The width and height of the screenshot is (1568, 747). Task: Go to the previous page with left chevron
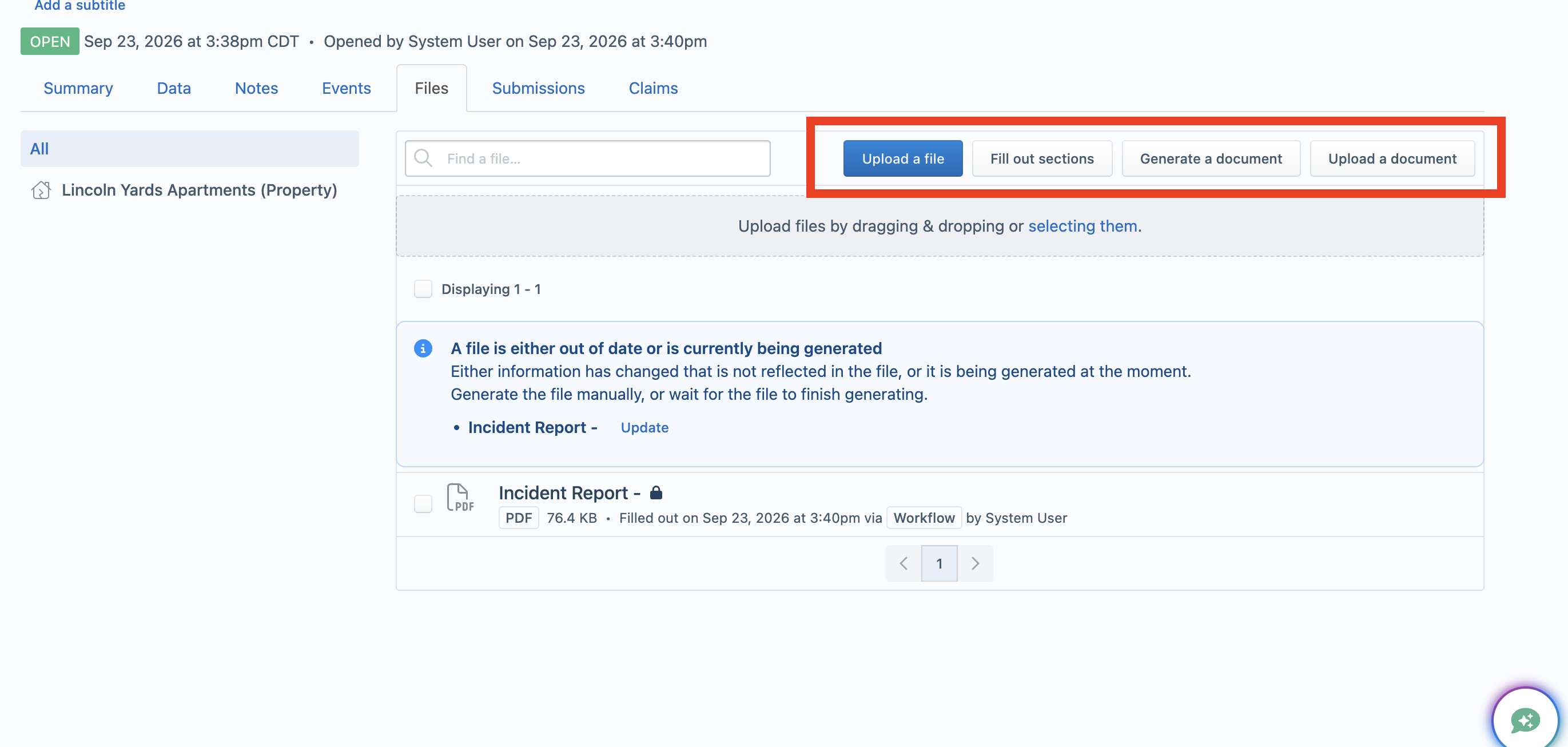[x=904, y=563]
